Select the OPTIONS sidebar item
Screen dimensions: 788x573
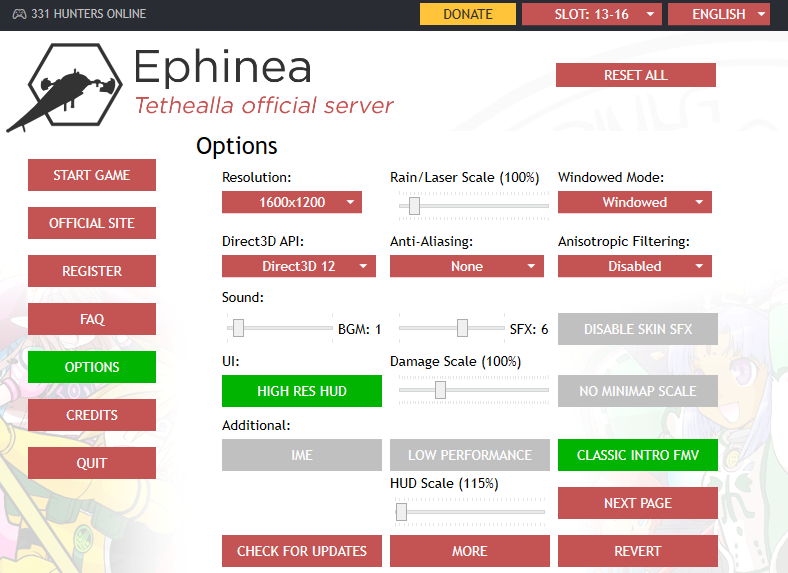(x=92, y=367)
